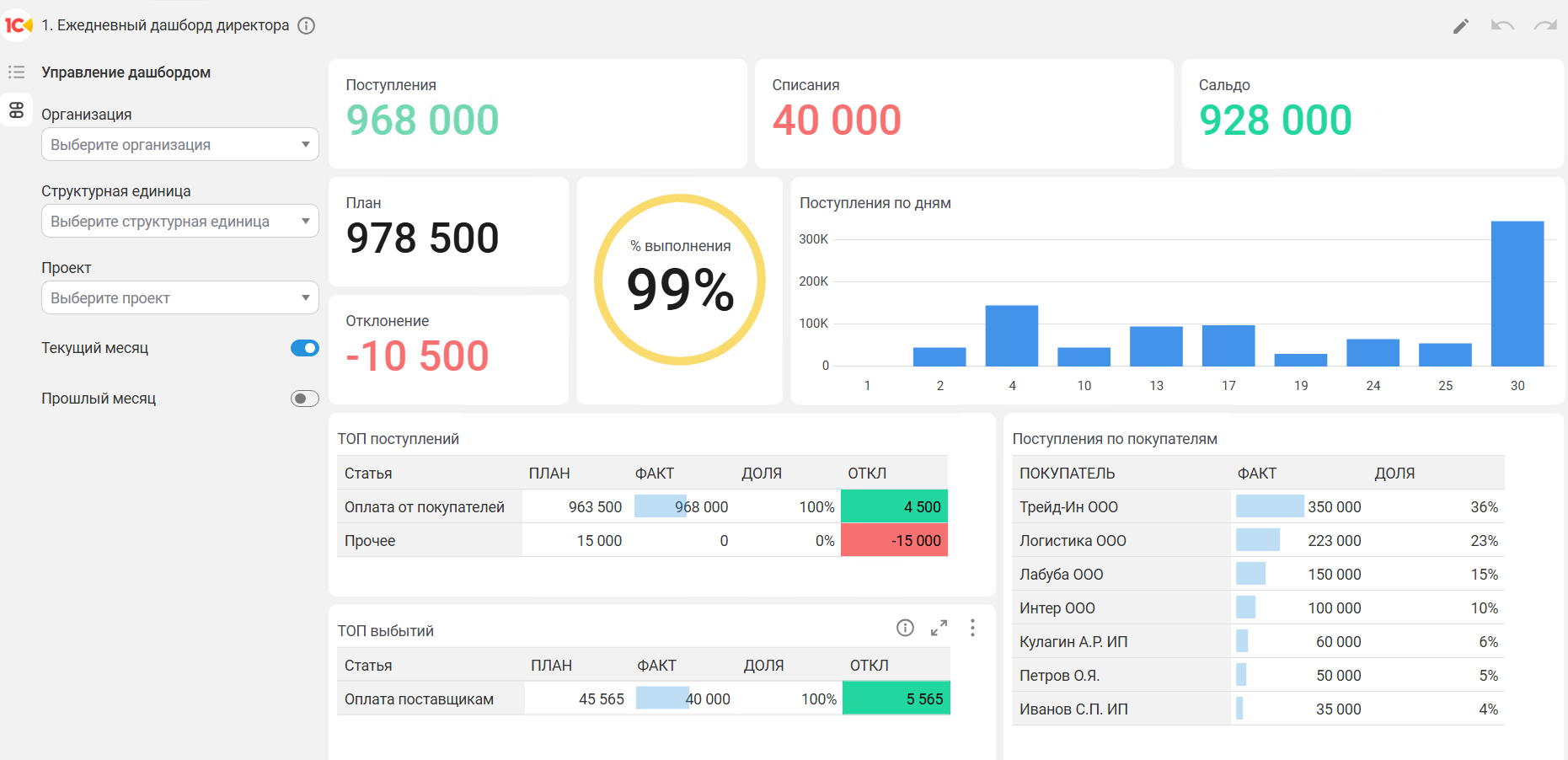
Task: Open the list view sidebar icon
Action: point(16,72)
